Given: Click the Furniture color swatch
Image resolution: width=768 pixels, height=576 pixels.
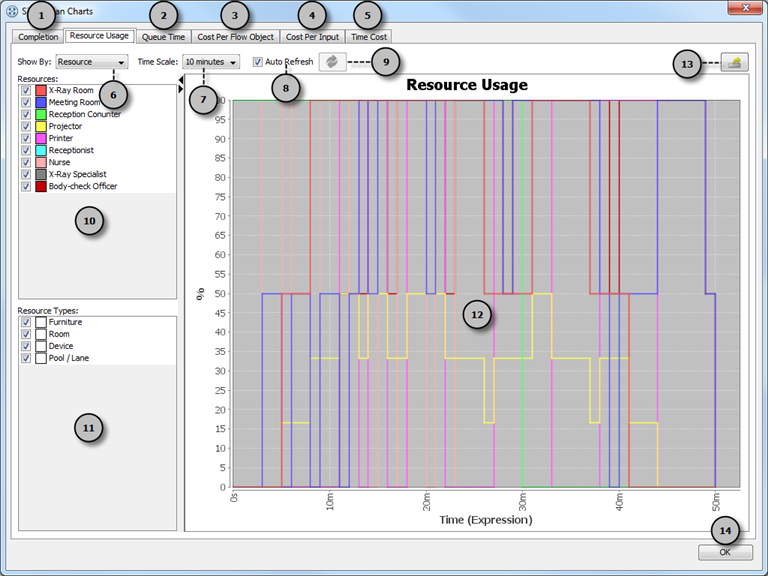Looking at the screenshot, I should point(41,322).
